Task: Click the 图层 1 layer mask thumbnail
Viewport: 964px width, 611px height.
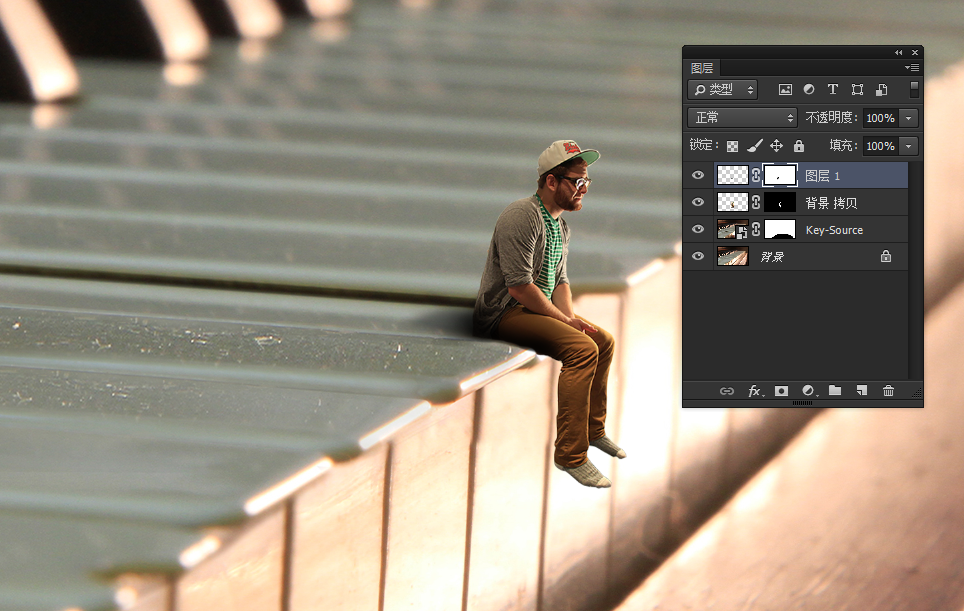Action: click(780, 176)
